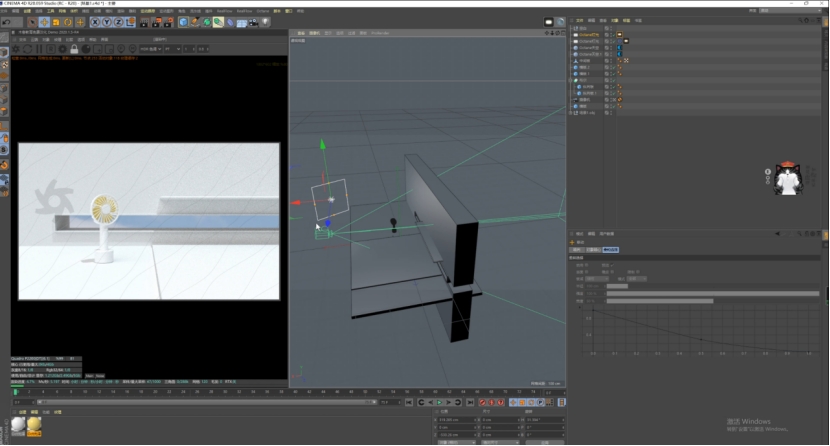This screenshot has height=446, width=830.
Task: Select the Scale tool in toolbar
Action: click(57, 22)
